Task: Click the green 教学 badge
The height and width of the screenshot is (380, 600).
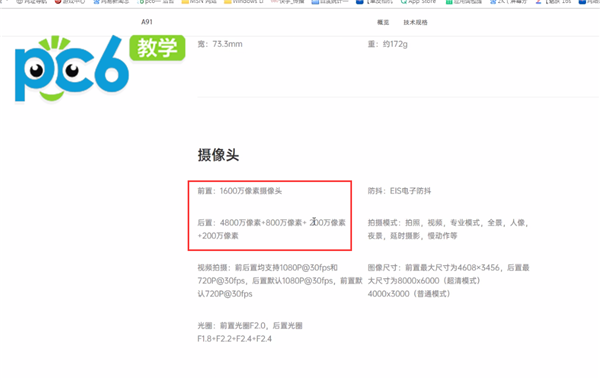Action: click(x=157, y=48)
